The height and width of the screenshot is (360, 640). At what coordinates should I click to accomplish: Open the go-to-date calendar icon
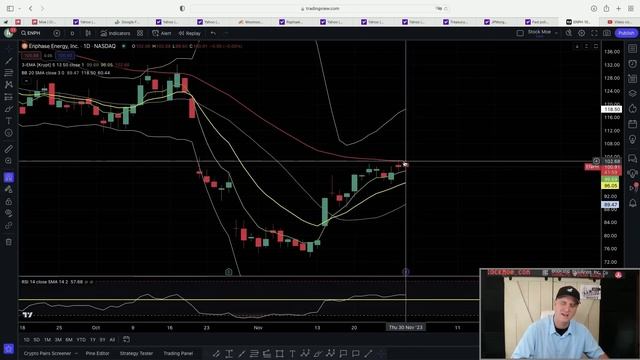126,340
